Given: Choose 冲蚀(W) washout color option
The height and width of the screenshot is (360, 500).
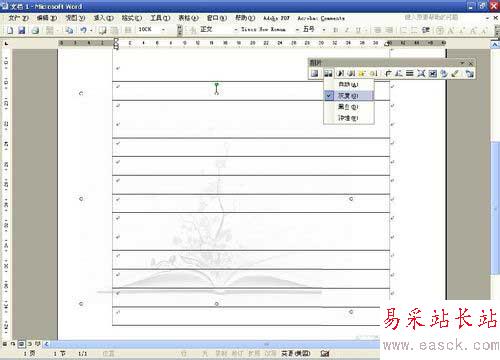Looking at the screenshot, I should tap(349, 118).
